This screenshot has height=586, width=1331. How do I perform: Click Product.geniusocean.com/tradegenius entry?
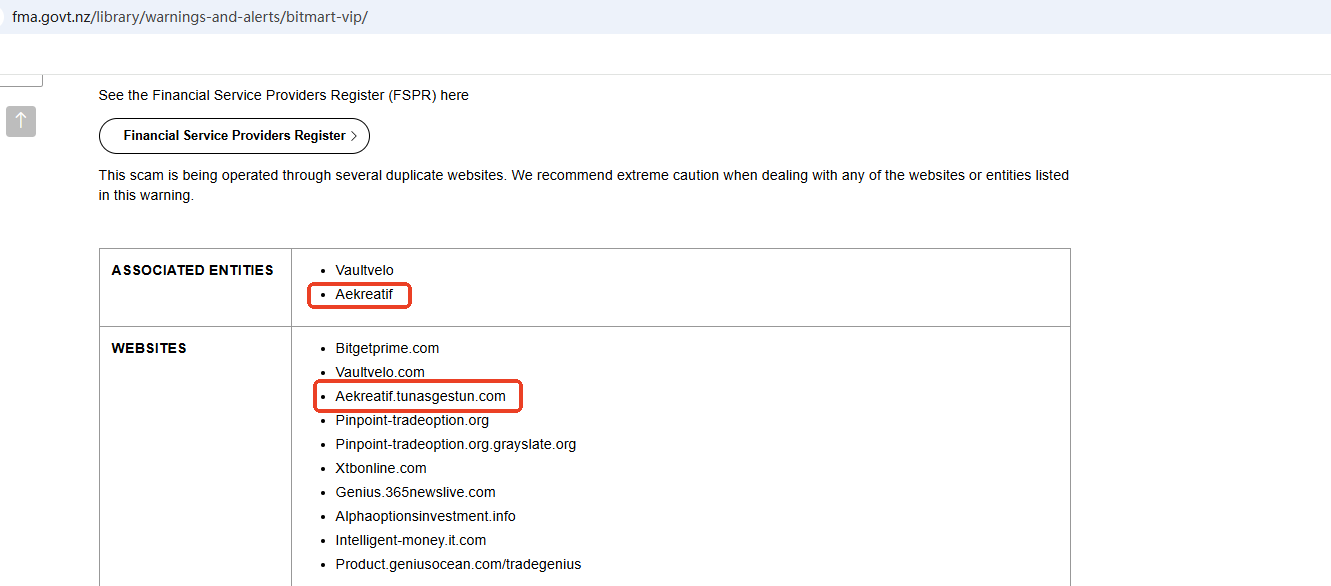tap(458, 564)
